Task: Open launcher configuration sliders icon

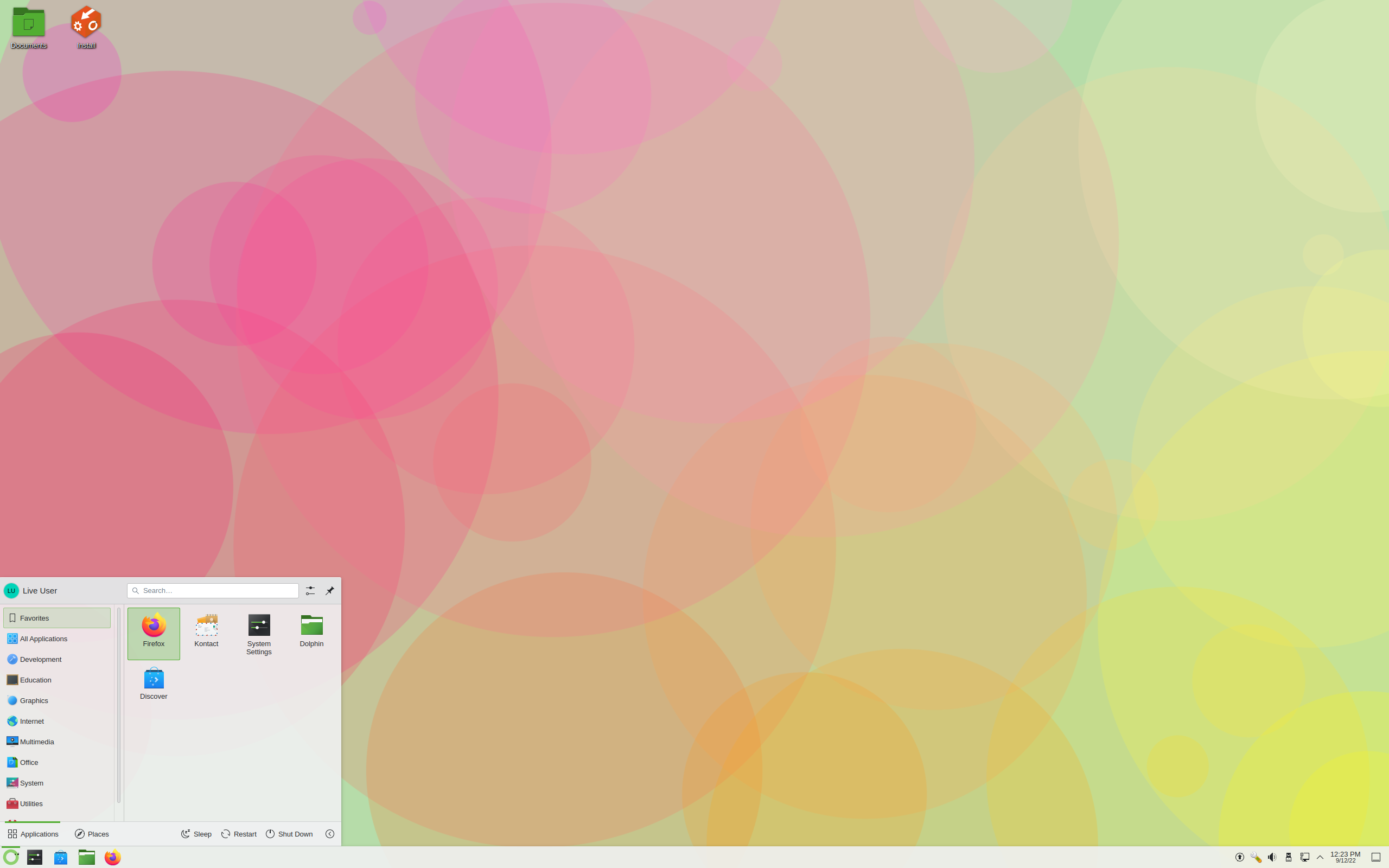Action: tap(310, 591)
